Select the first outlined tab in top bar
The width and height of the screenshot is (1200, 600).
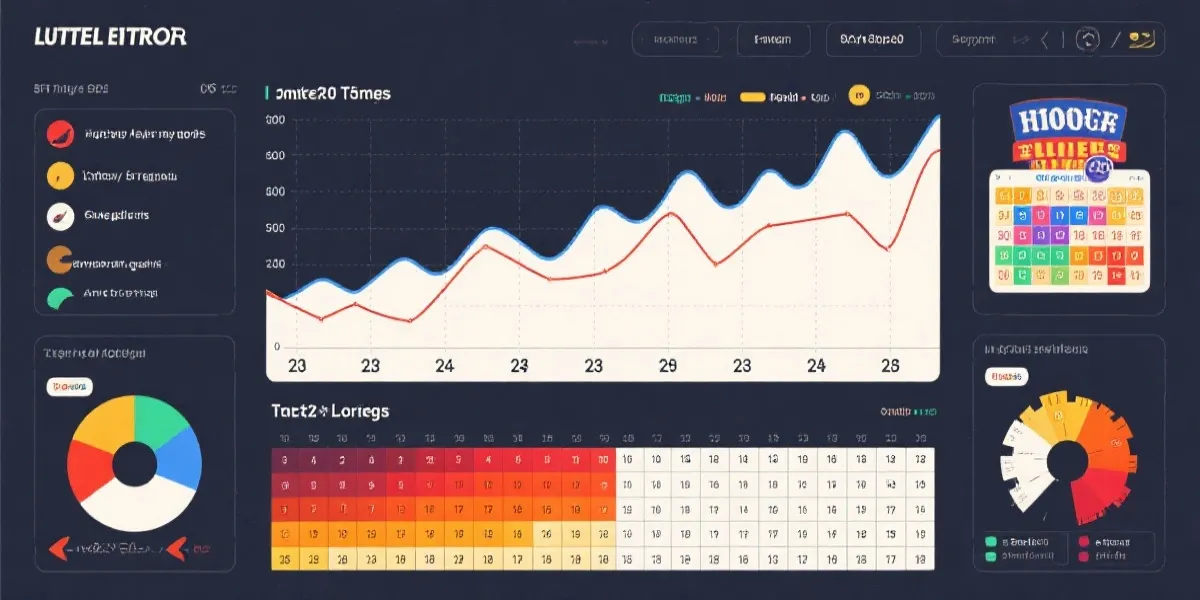[x=677, y=40]
